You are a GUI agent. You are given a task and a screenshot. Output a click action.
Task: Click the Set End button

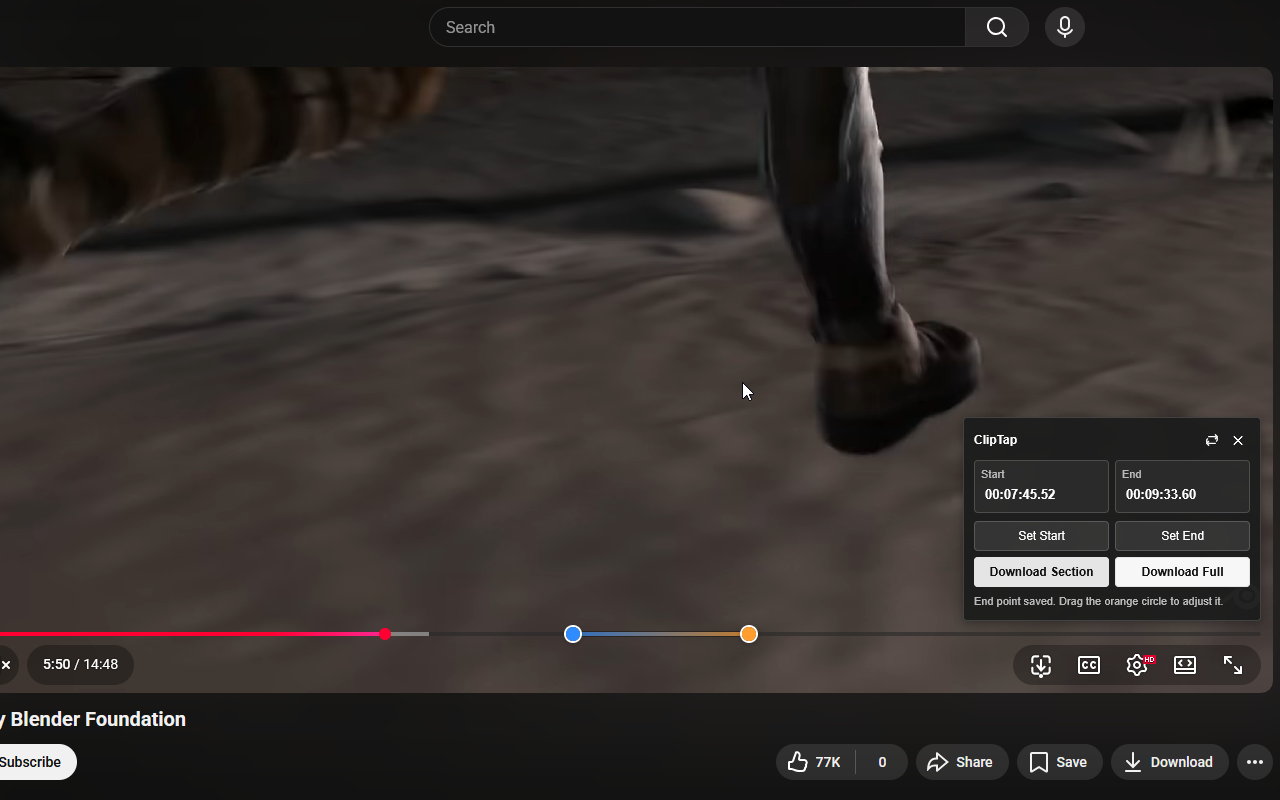click(x=1182, y=536)
